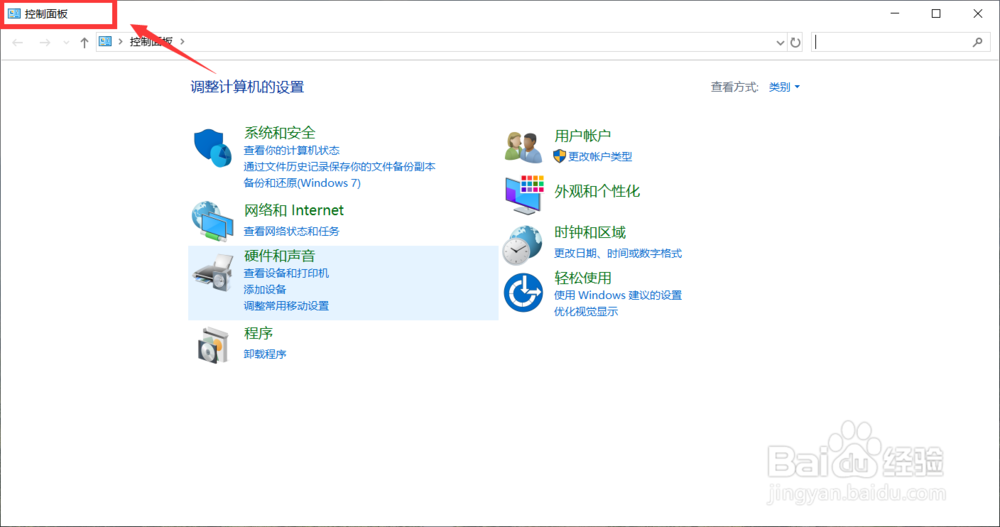Click 查看设备和打印机 link
The image size is (1000, 527).
pos(286,273)
